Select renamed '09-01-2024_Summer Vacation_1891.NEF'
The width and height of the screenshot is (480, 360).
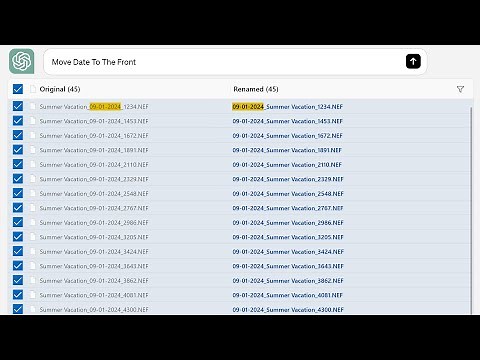pos(287,150)
